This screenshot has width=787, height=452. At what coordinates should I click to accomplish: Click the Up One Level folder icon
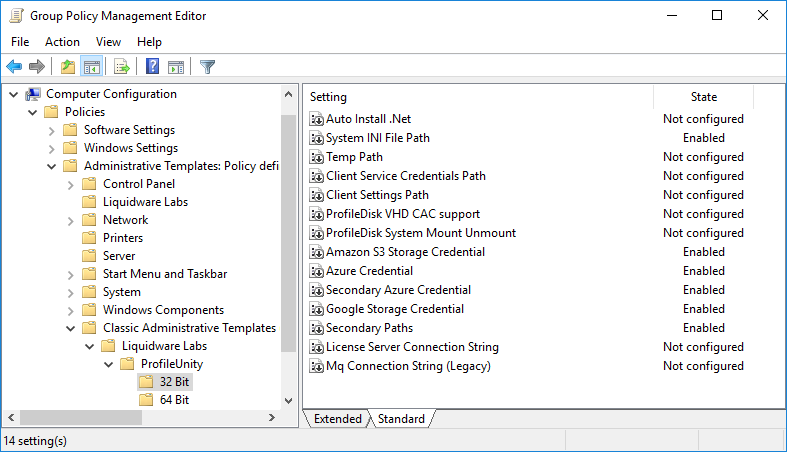click(67, 67)
